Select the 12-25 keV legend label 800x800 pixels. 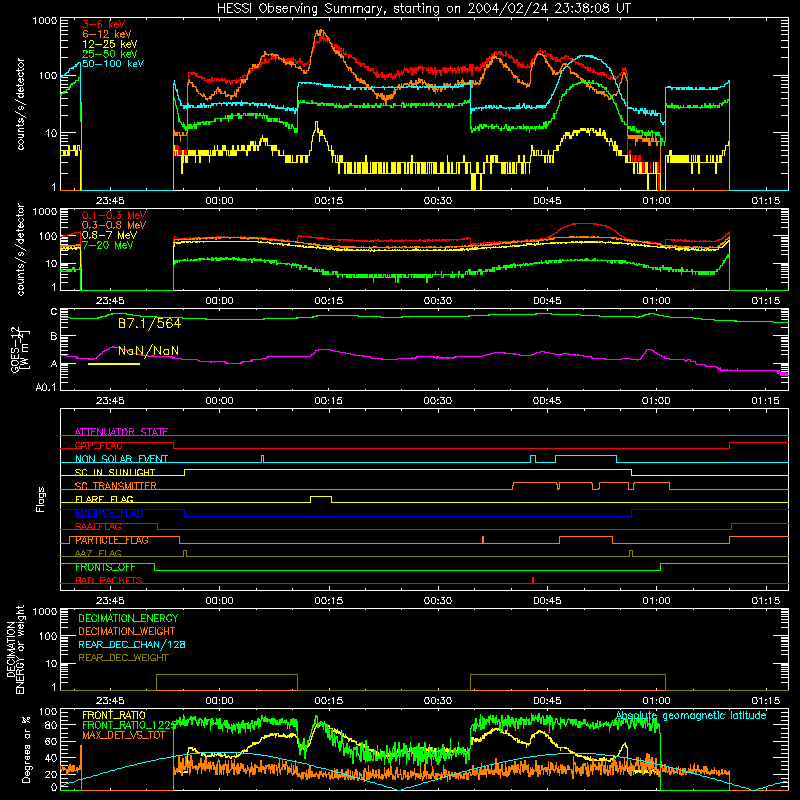pos(110,44)
